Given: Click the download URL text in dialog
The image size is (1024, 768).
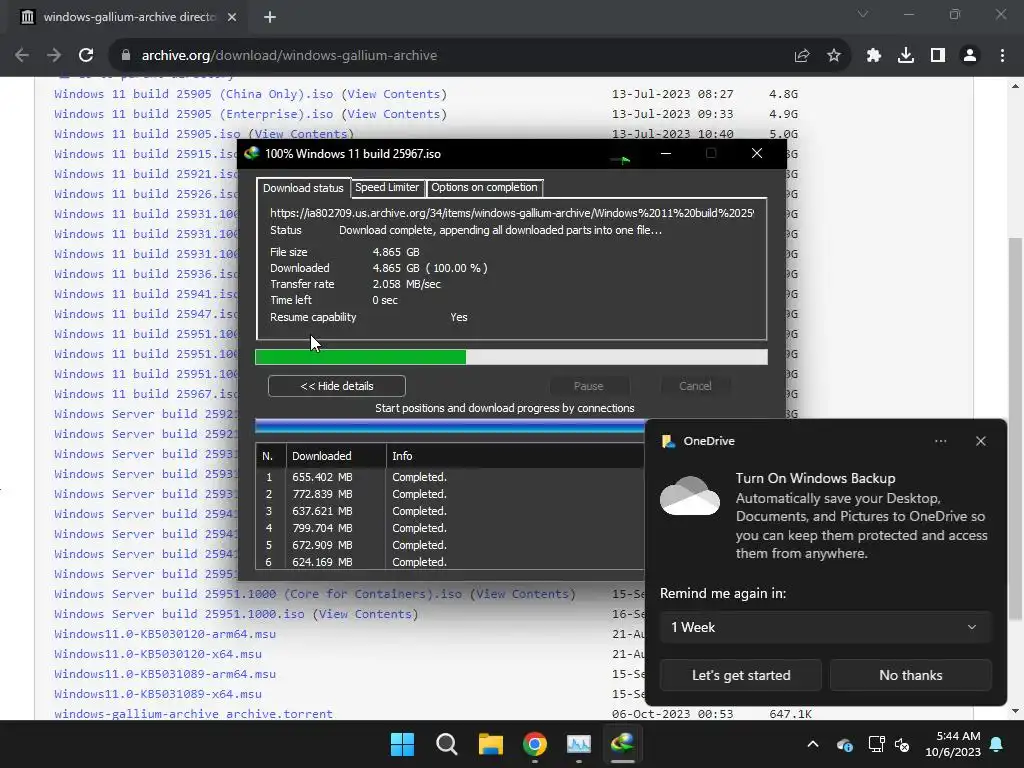Looking at the screenshot, I should (512, 213).
